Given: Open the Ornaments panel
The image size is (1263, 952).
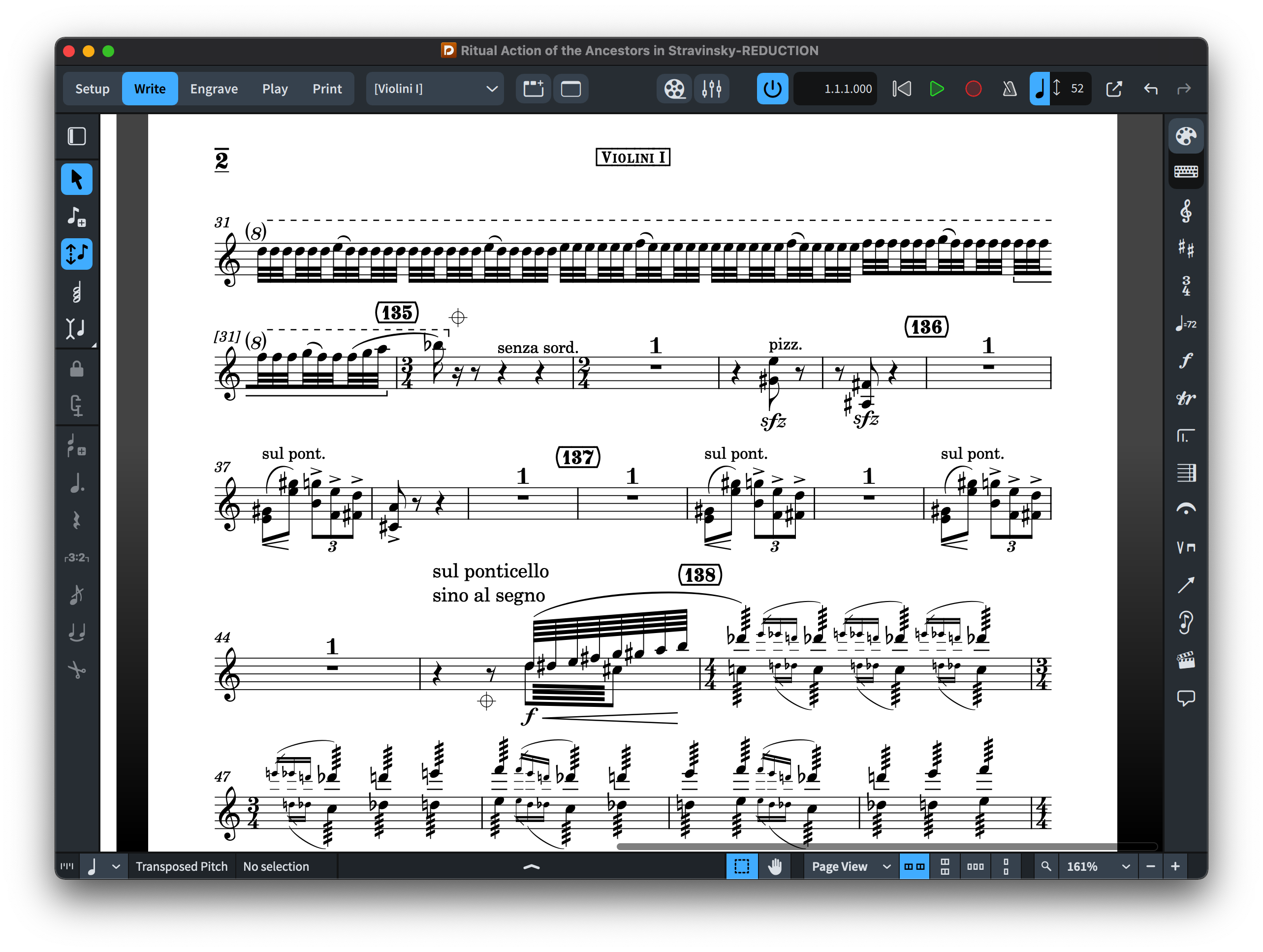Looking at the screenshot, I should click(1185, 398).
